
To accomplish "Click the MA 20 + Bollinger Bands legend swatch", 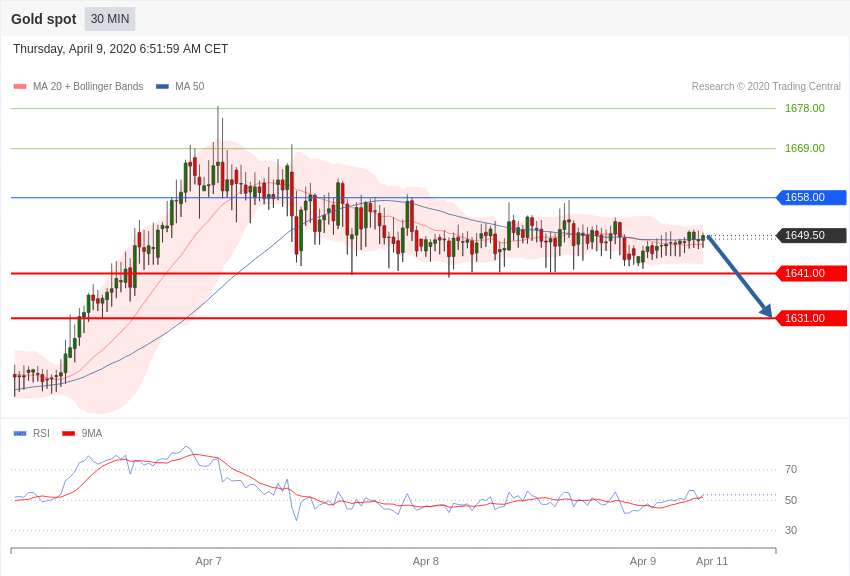I will [x=20, y=87].
